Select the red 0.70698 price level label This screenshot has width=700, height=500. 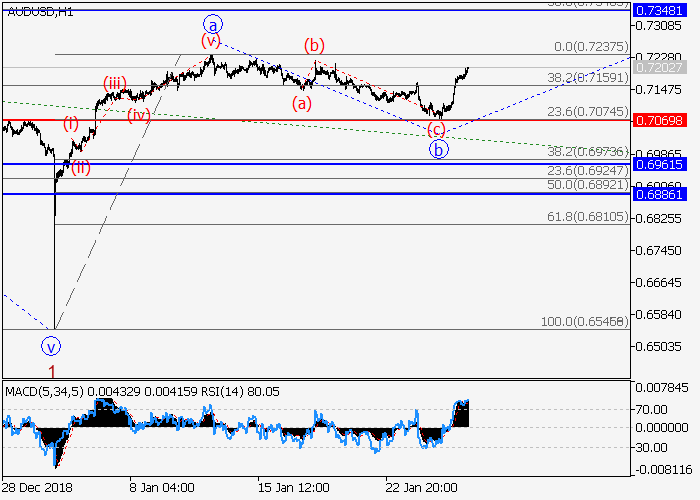point(661,120)
